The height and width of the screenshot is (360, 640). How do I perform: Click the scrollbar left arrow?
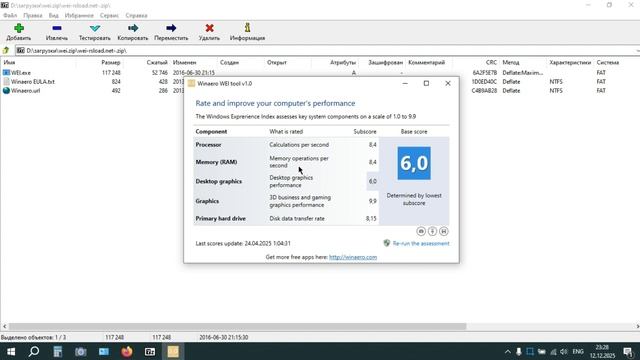4,327
